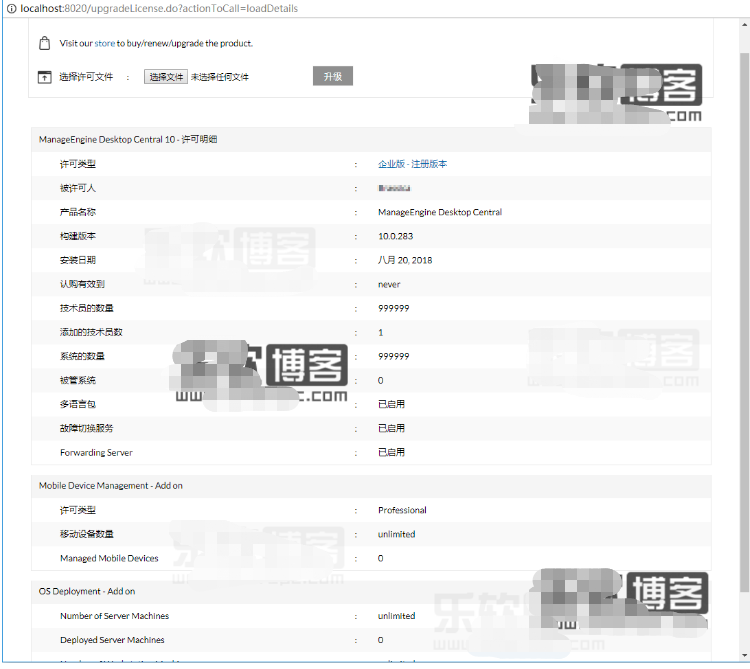Click the scrollbar up arrow

(x=745, y=25)
